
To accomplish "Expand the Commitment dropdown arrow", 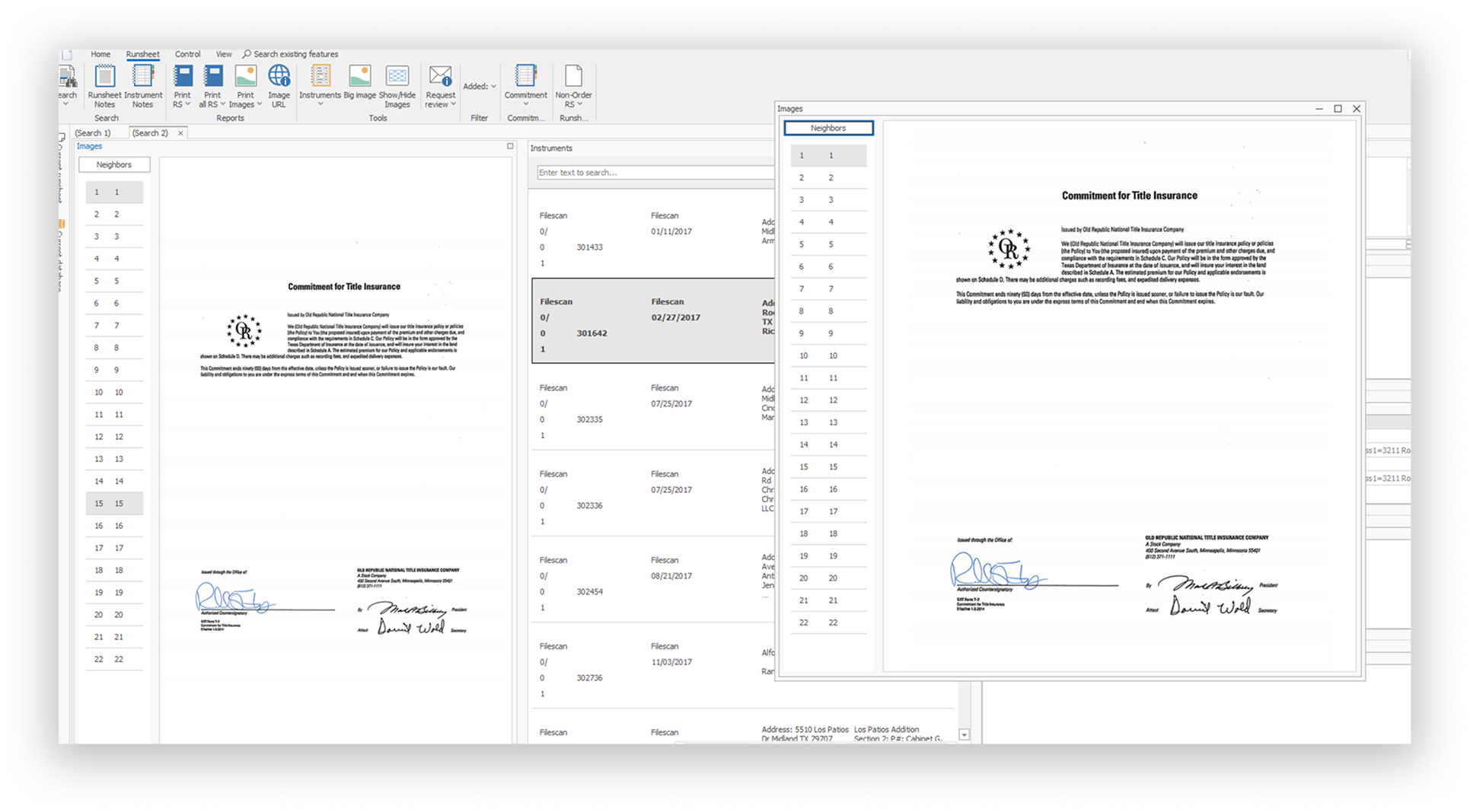I will (525, 104).
